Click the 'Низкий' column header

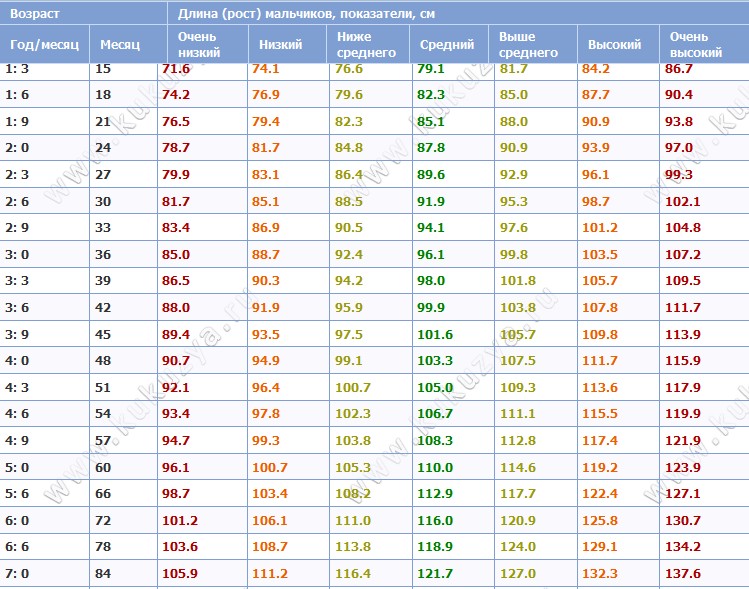(287, 44)
